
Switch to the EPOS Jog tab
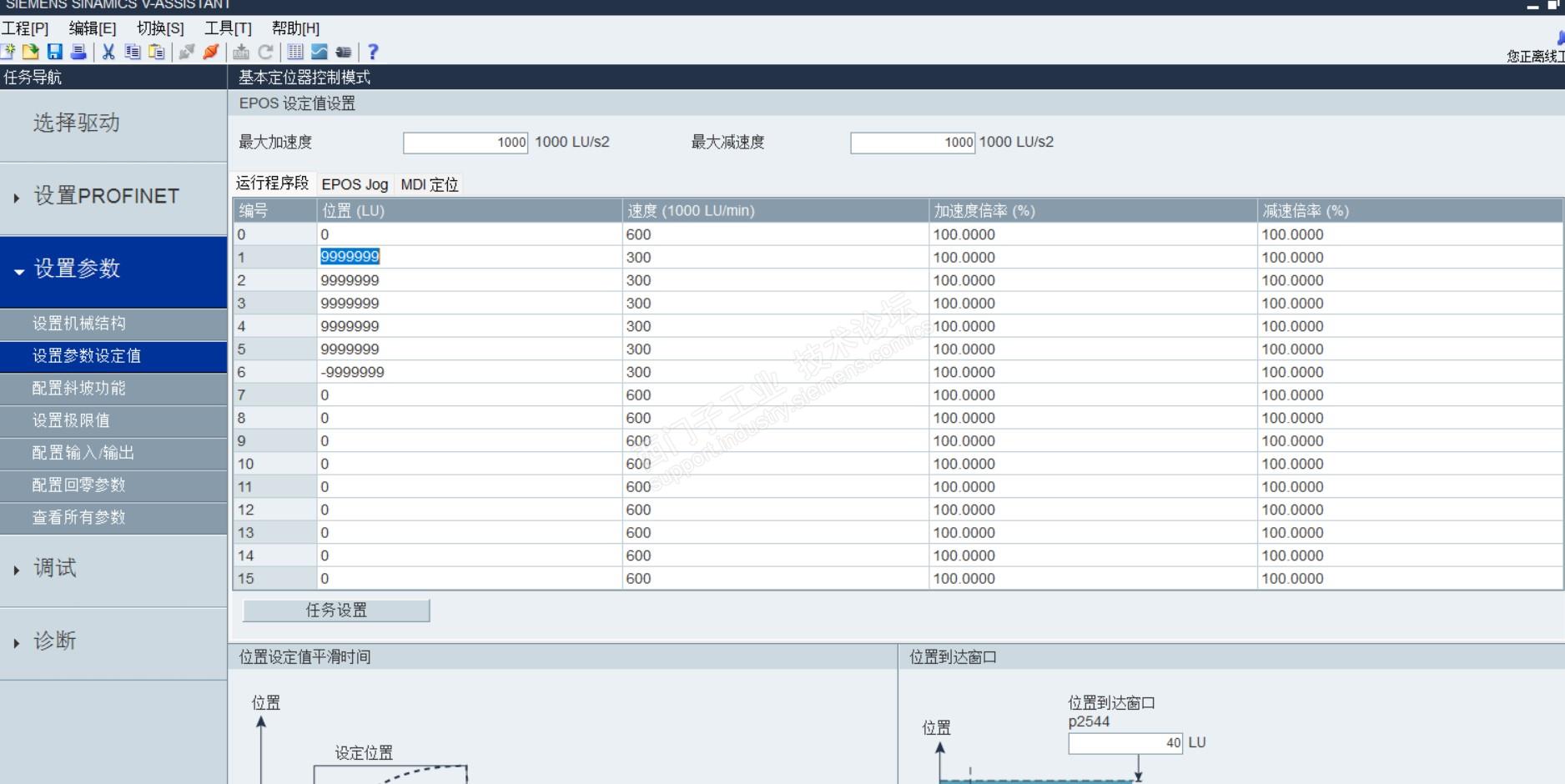[355, 184]
